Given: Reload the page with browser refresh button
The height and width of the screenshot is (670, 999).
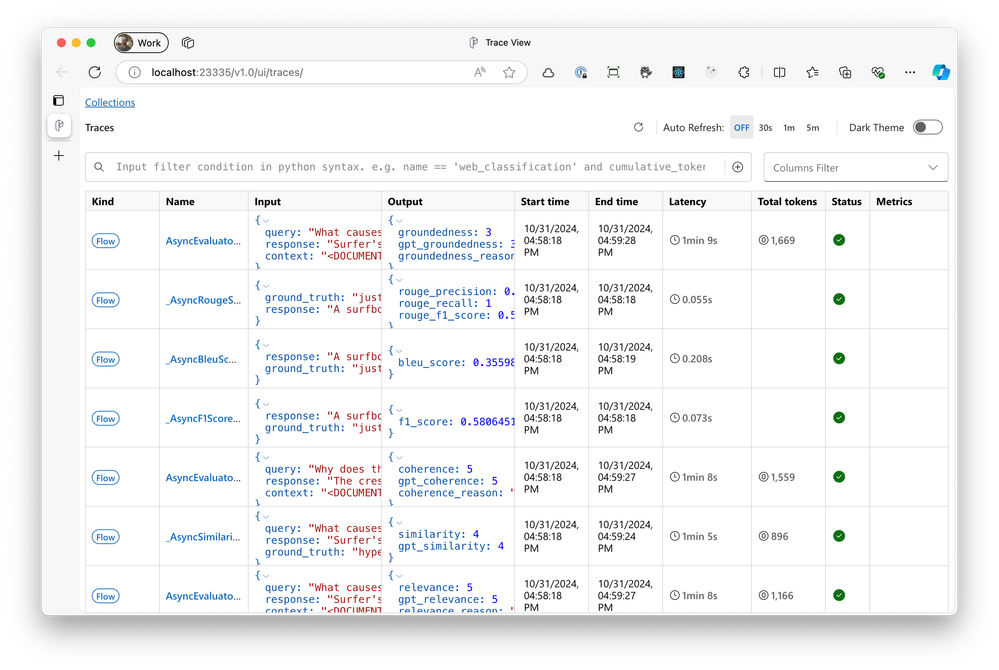Looking at the screenshot, I should click(95, 72).
